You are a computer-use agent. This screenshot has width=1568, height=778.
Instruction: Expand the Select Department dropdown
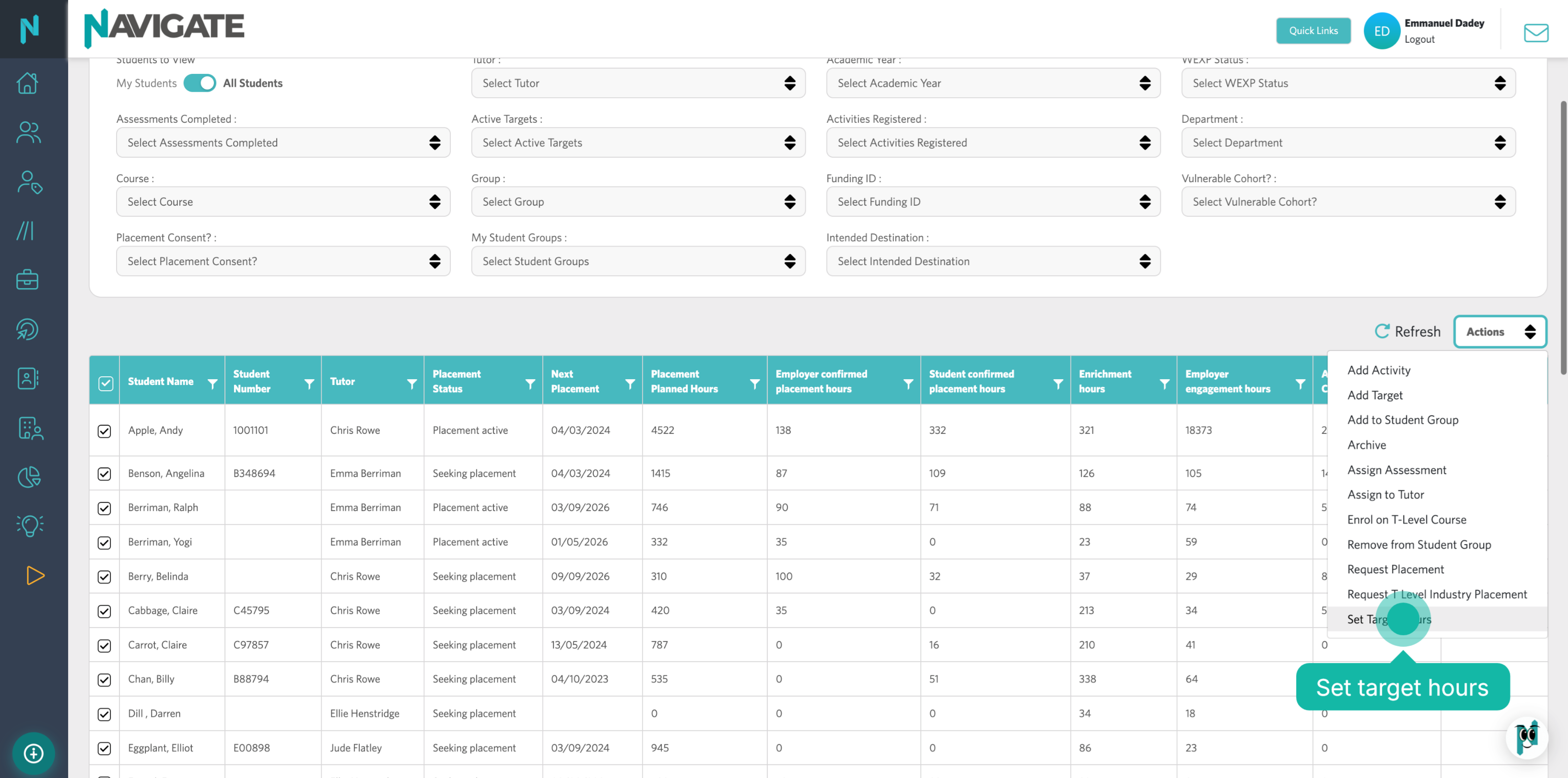[x=1347, y=143]
